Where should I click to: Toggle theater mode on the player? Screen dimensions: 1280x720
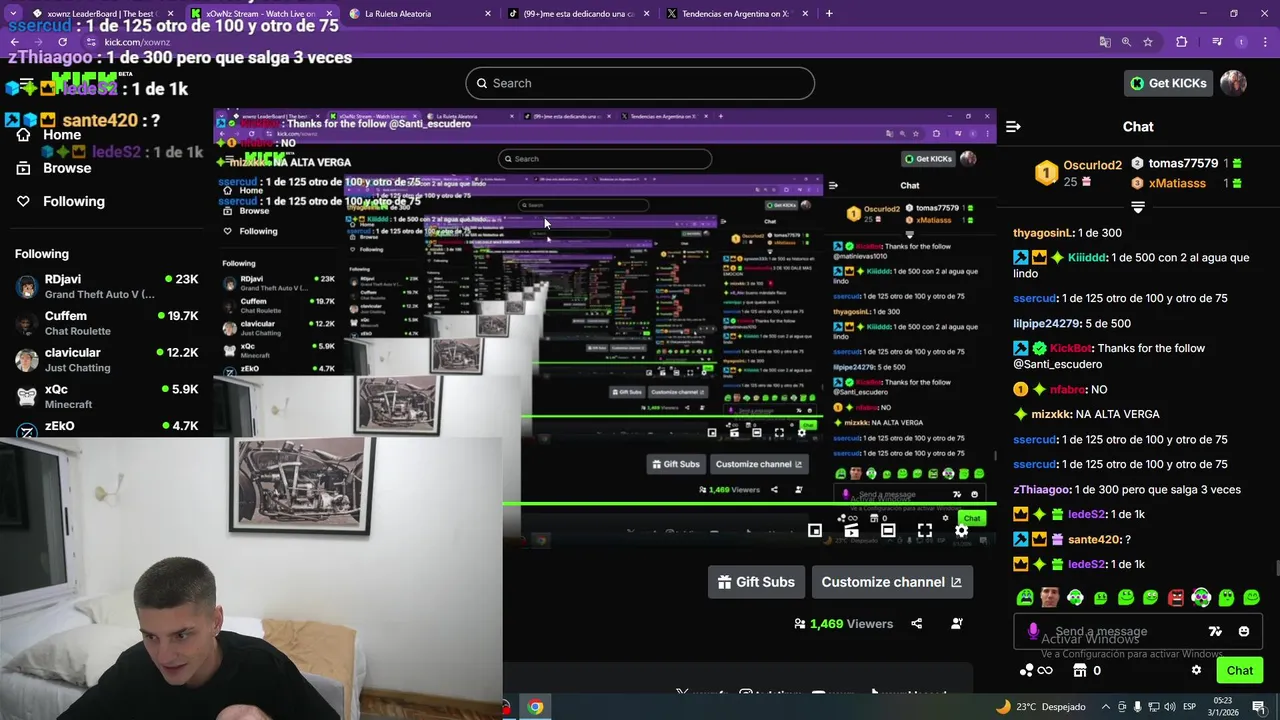click(888, 531)
